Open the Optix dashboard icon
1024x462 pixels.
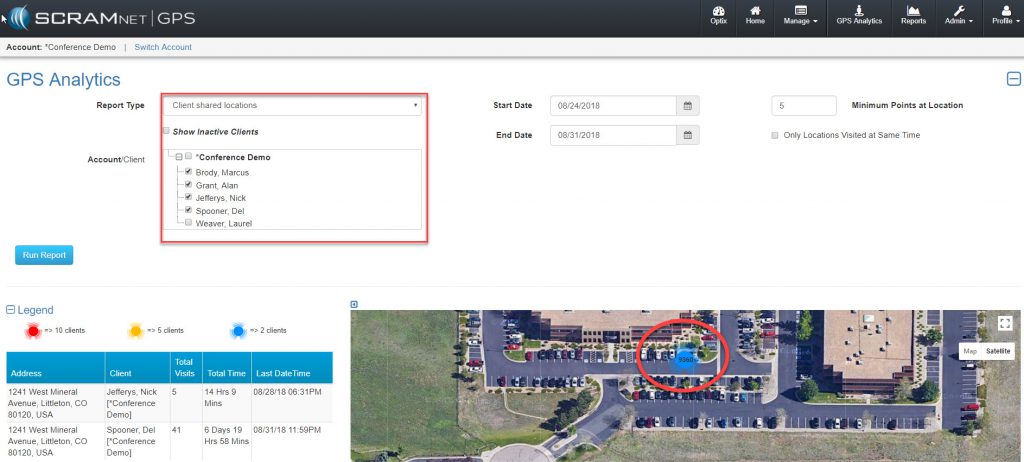point(718,15)
